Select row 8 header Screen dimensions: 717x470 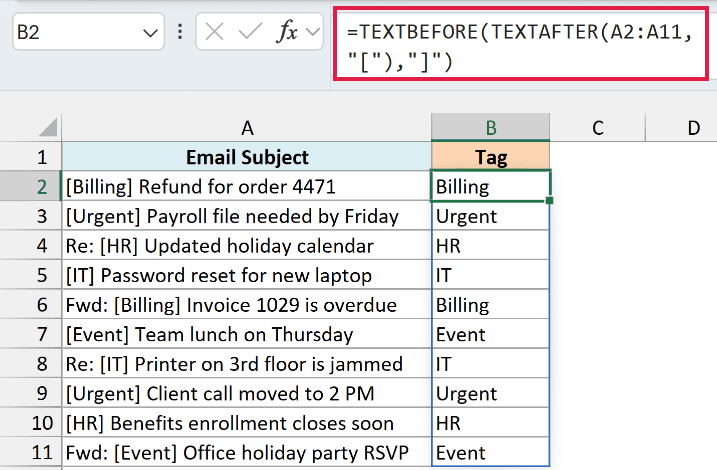pyautogui.click(x=31, y=363)
